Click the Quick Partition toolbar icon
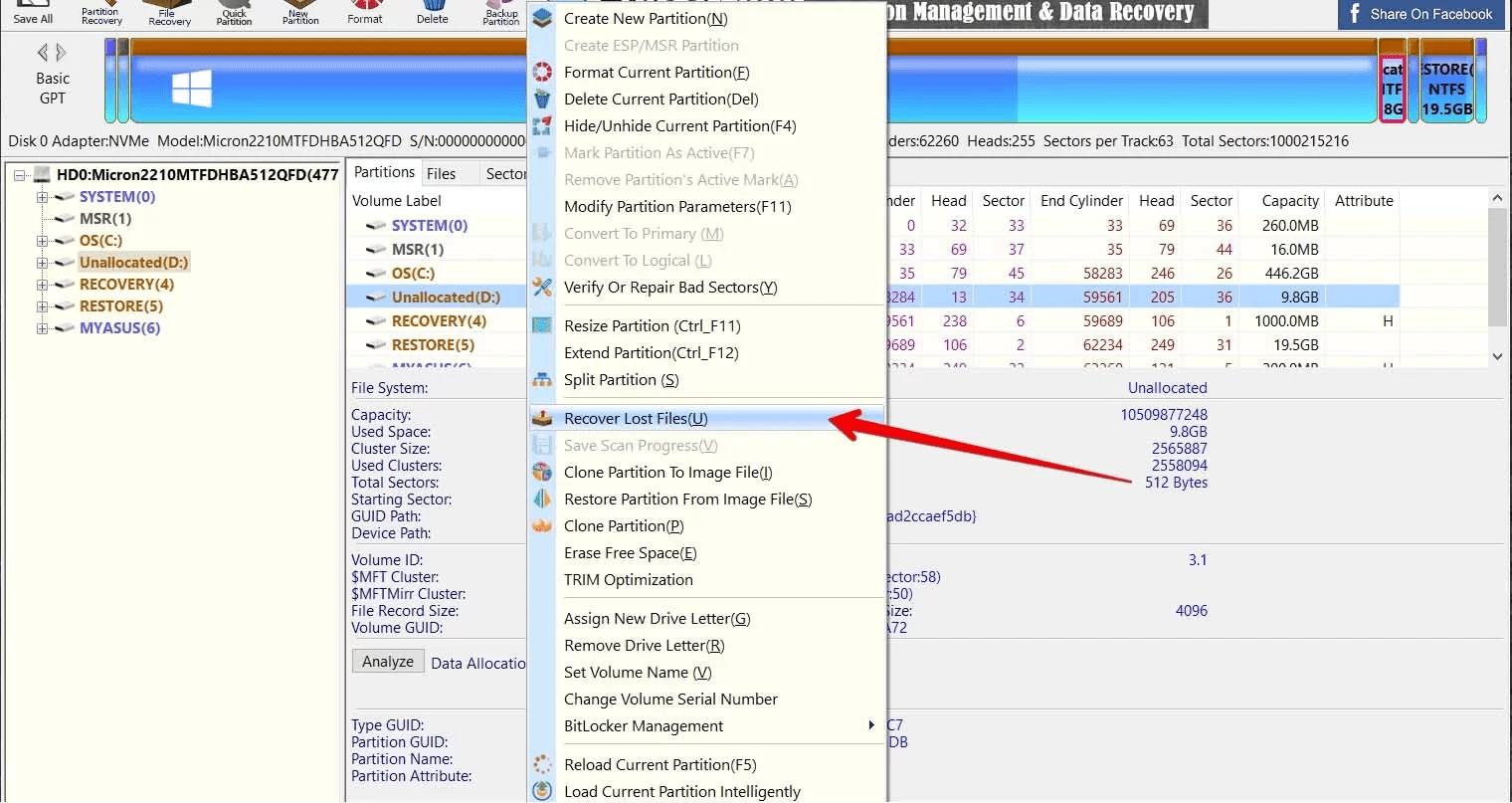The height and width of the screenshot is (803, 1512). (235, 13)
